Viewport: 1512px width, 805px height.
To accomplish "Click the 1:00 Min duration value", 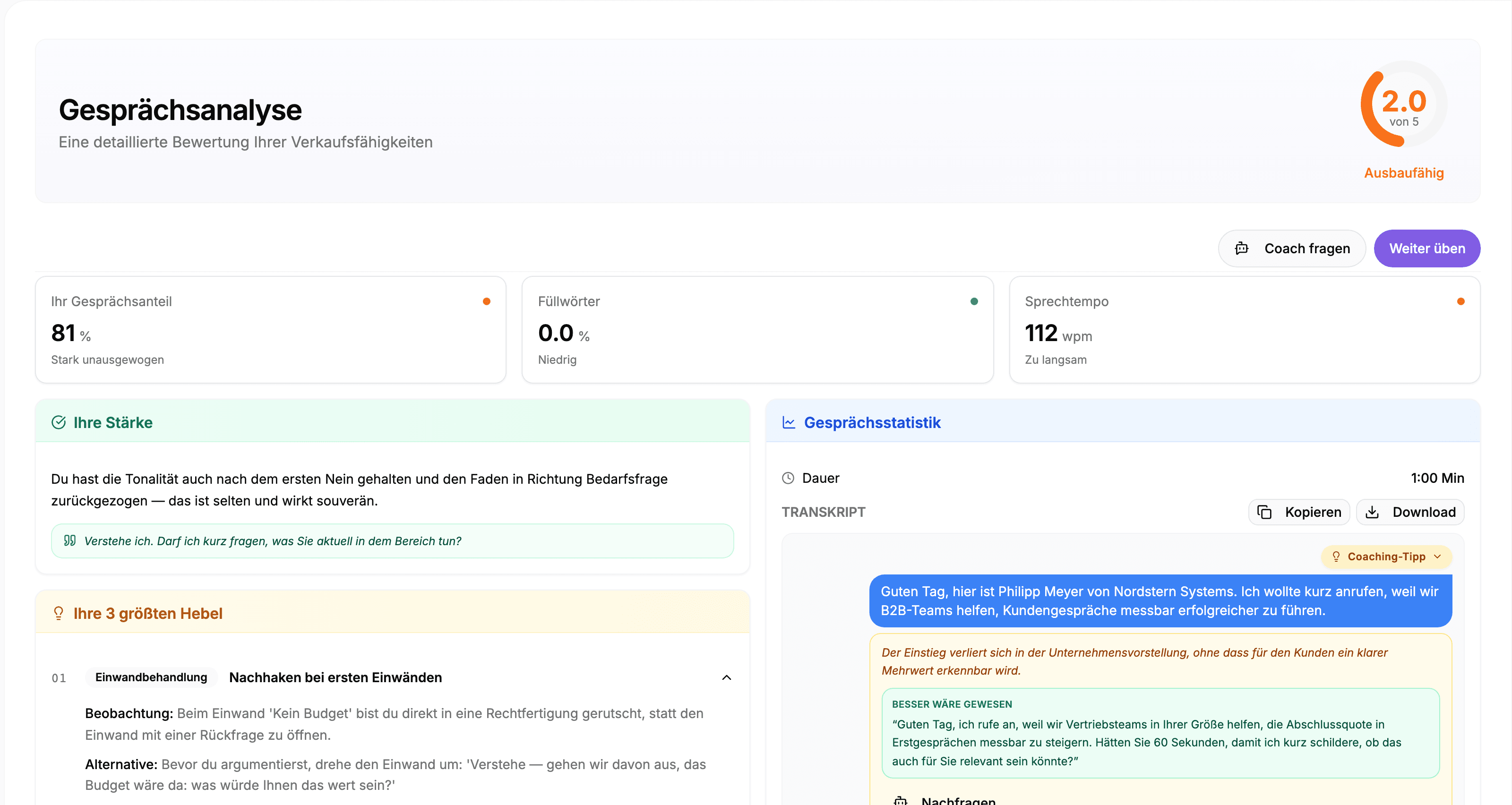I will (1437, 478).
